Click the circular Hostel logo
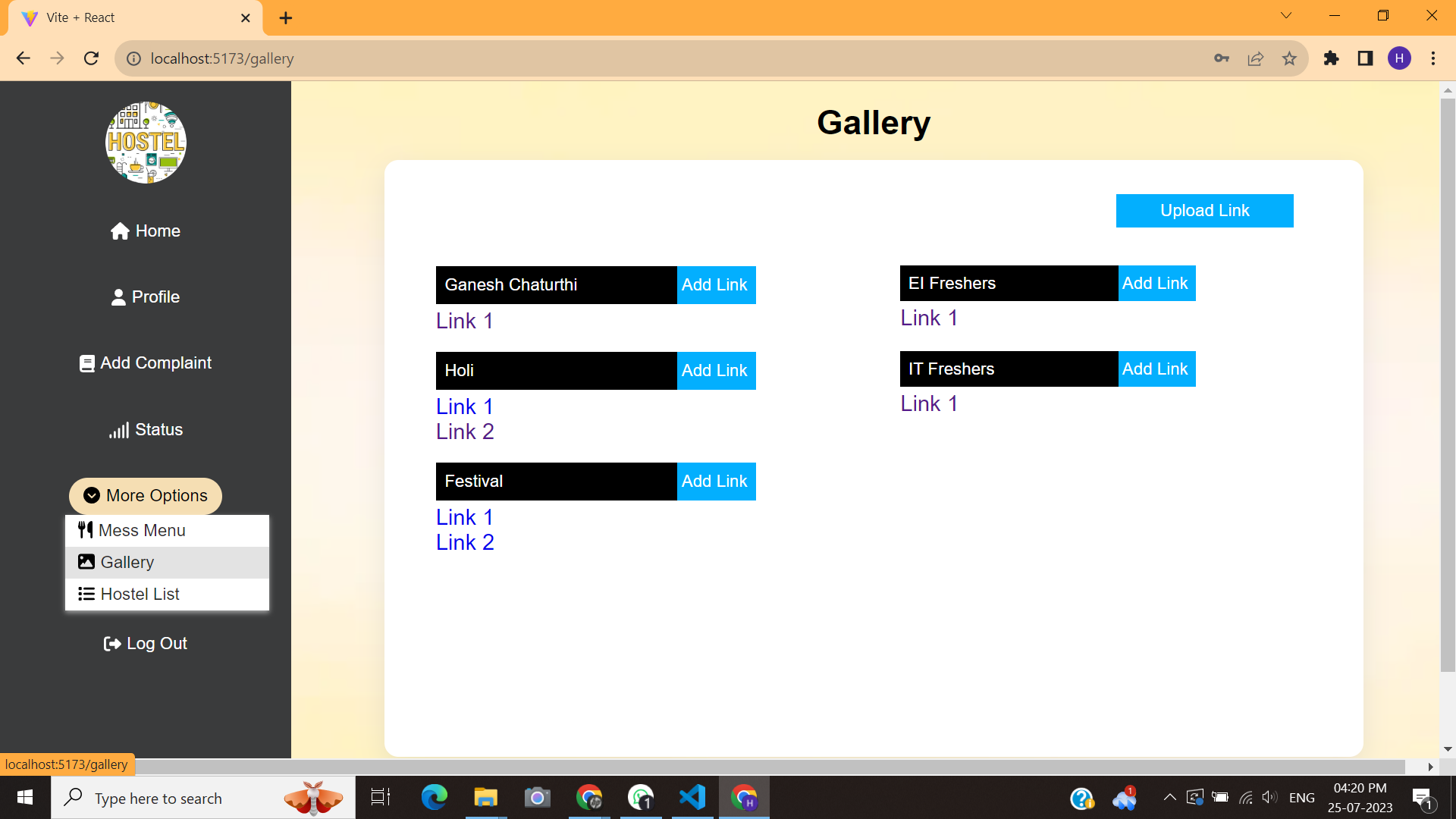The image size is (1456, 819). click(145, 143)
